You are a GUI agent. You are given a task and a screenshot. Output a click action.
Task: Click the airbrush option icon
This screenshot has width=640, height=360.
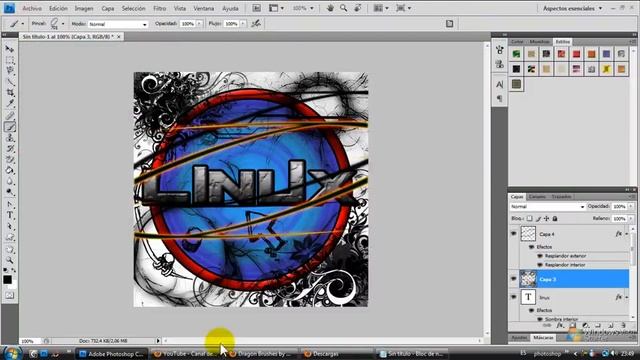256,24
